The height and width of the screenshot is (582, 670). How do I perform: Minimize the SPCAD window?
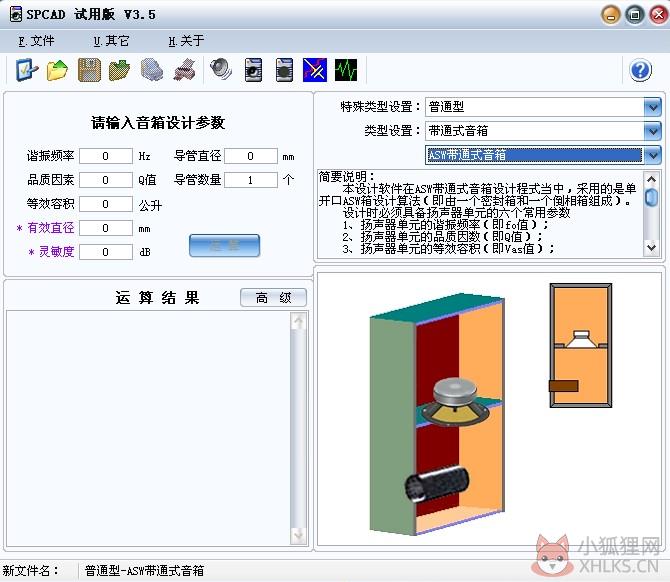pos(611,15)
